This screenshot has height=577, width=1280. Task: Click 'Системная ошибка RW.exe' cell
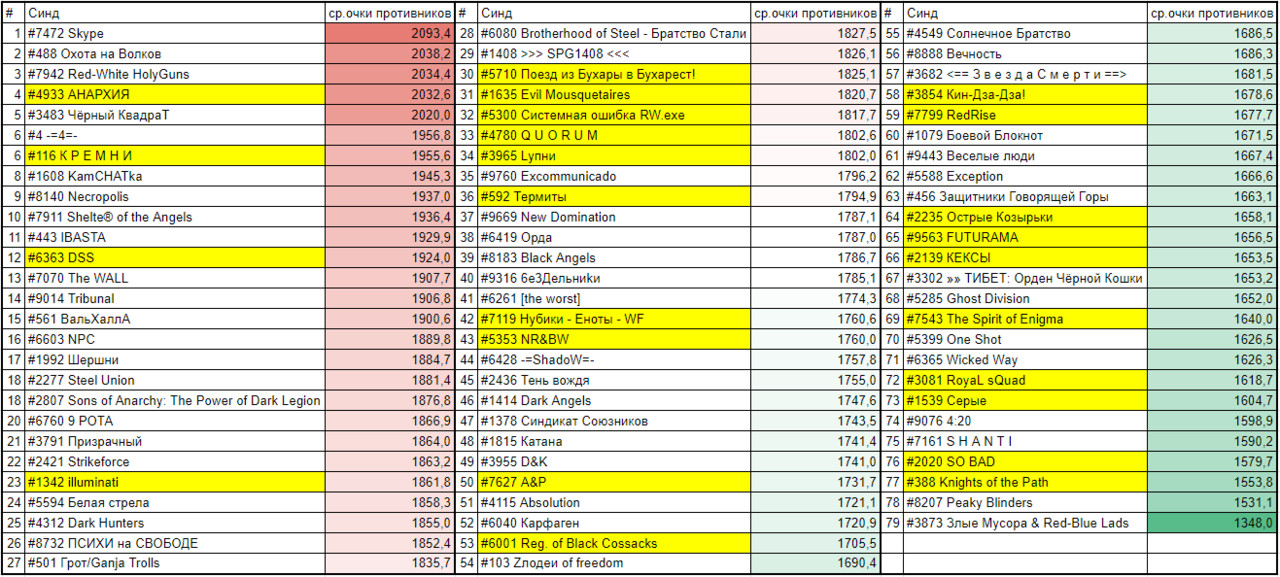point(613,115)
